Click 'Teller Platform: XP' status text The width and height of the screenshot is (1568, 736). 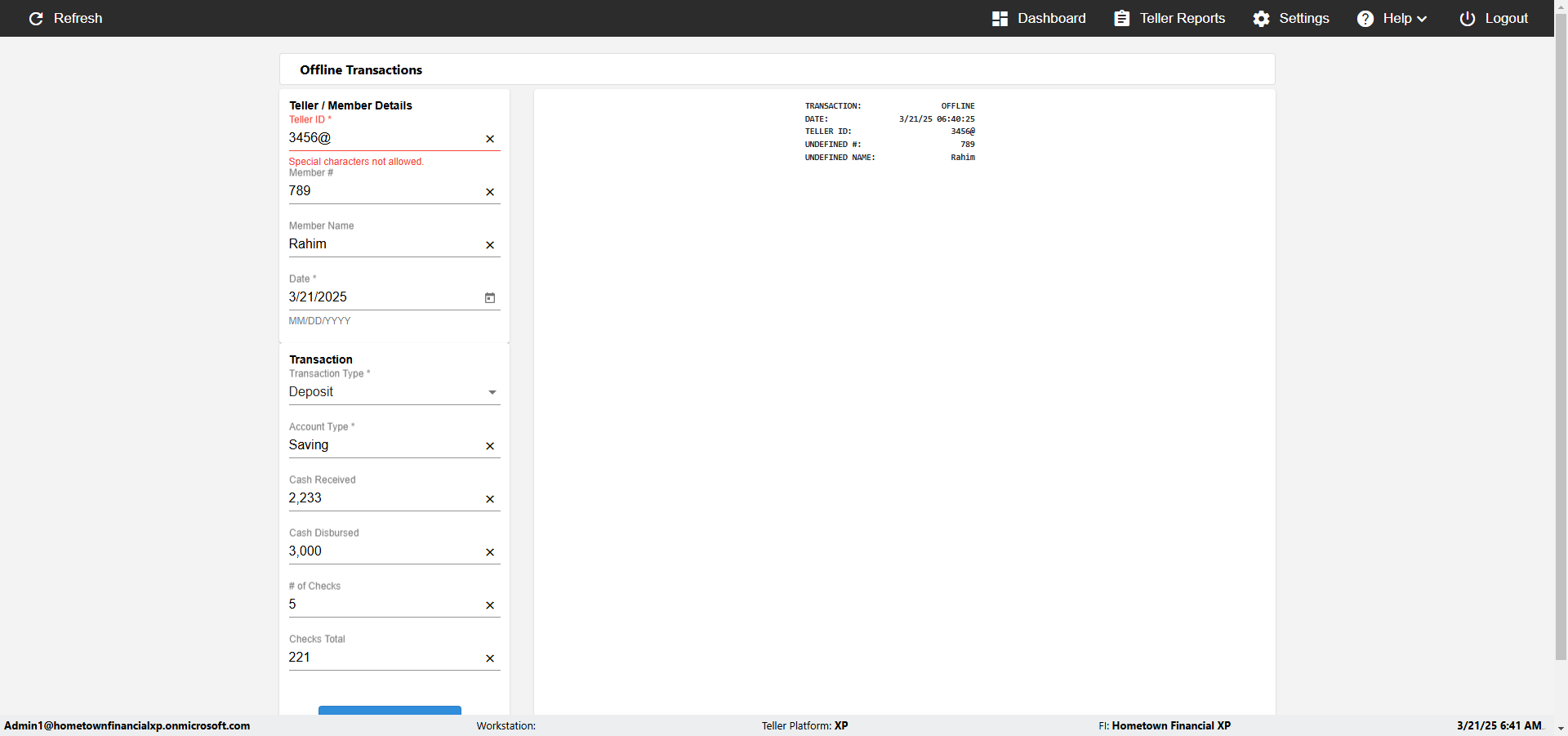(805, 725)
